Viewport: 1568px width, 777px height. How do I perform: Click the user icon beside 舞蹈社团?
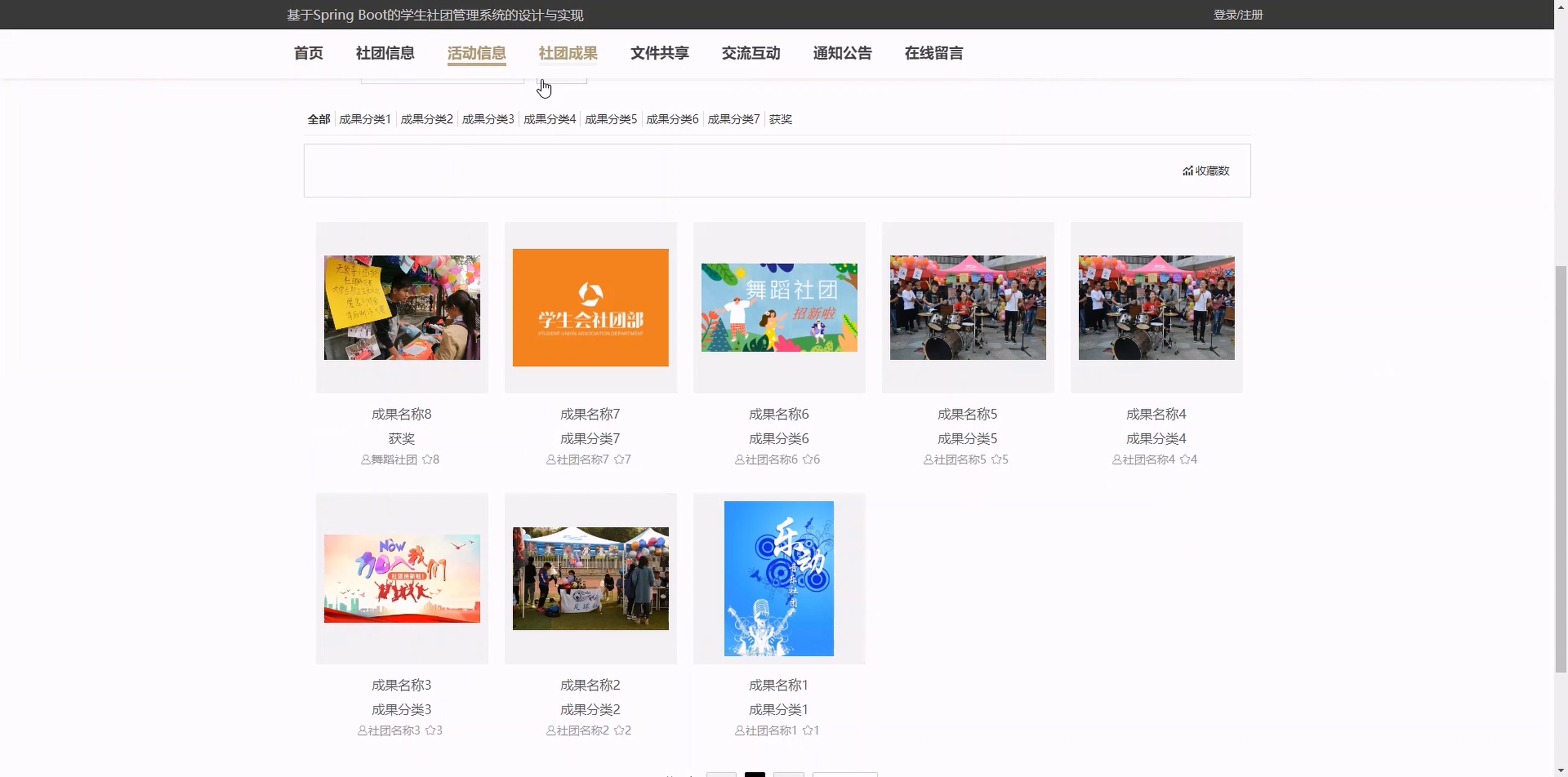pyautogui.click(x=365, y=460)
